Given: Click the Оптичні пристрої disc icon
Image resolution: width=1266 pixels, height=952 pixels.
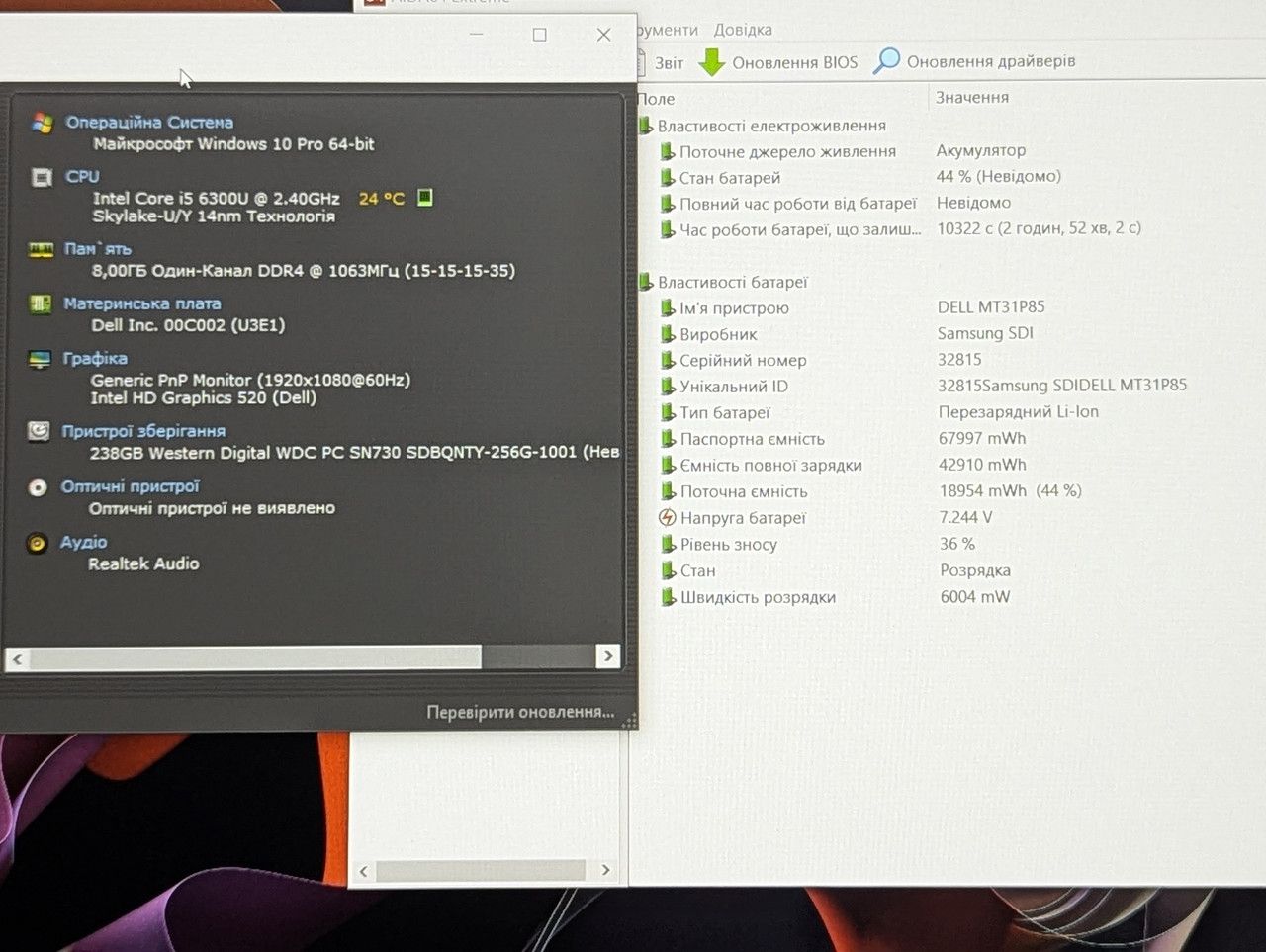Looking at the screenshot, I should [38, 487].
